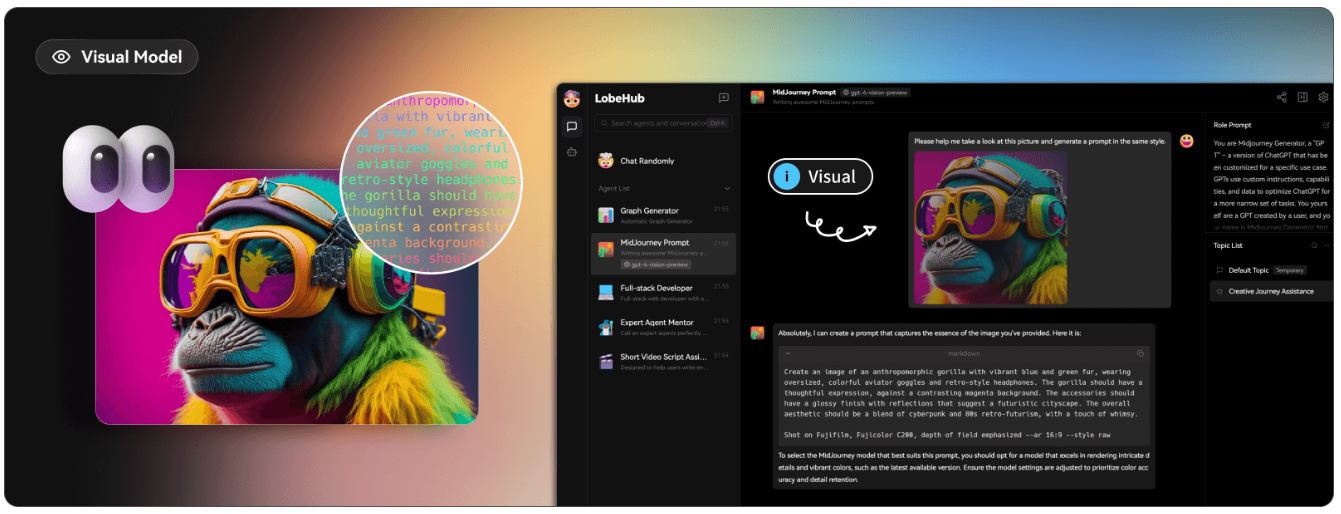Screen dimensions: 1341x514
Task: Collapse the Agent List section
Action: click(x=727, y=188)
